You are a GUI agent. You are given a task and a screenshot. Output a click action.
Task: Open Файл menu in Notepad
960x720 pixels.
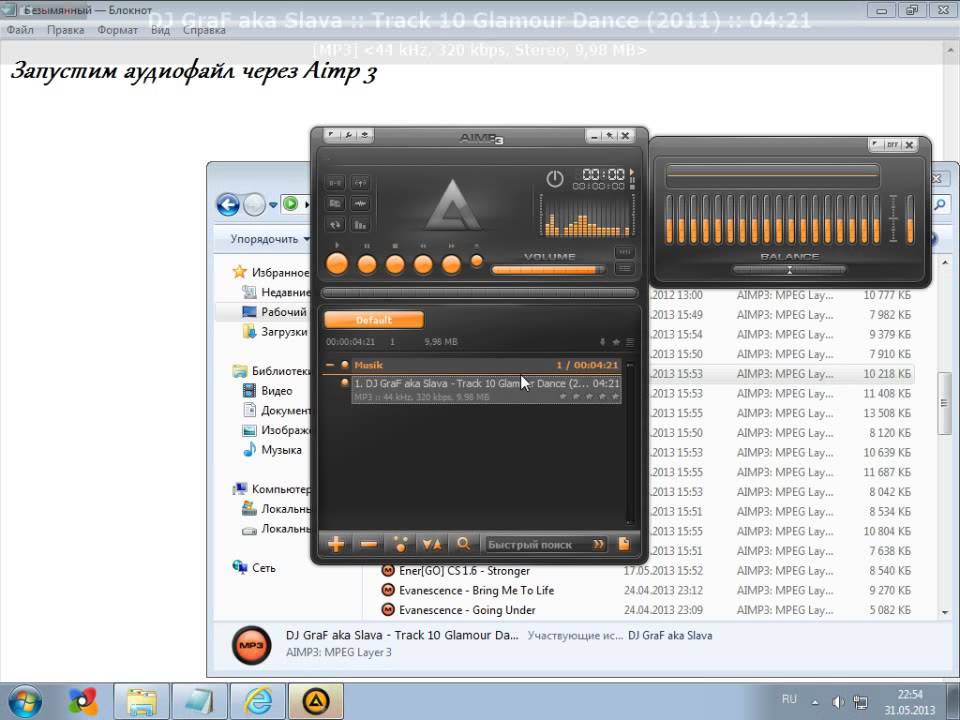click(x=20, y=29)
